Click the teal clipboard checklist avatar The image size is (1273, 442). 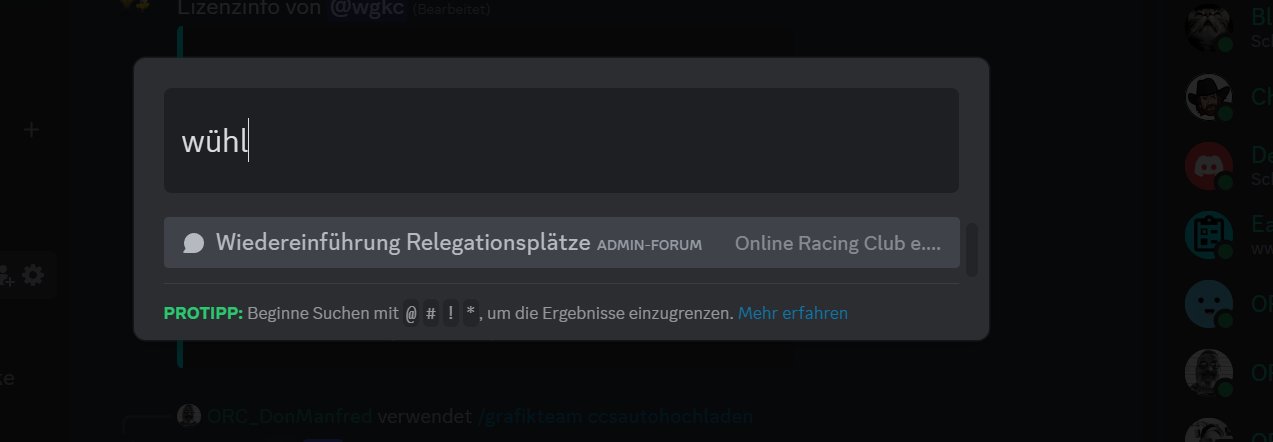point(1209,235)
